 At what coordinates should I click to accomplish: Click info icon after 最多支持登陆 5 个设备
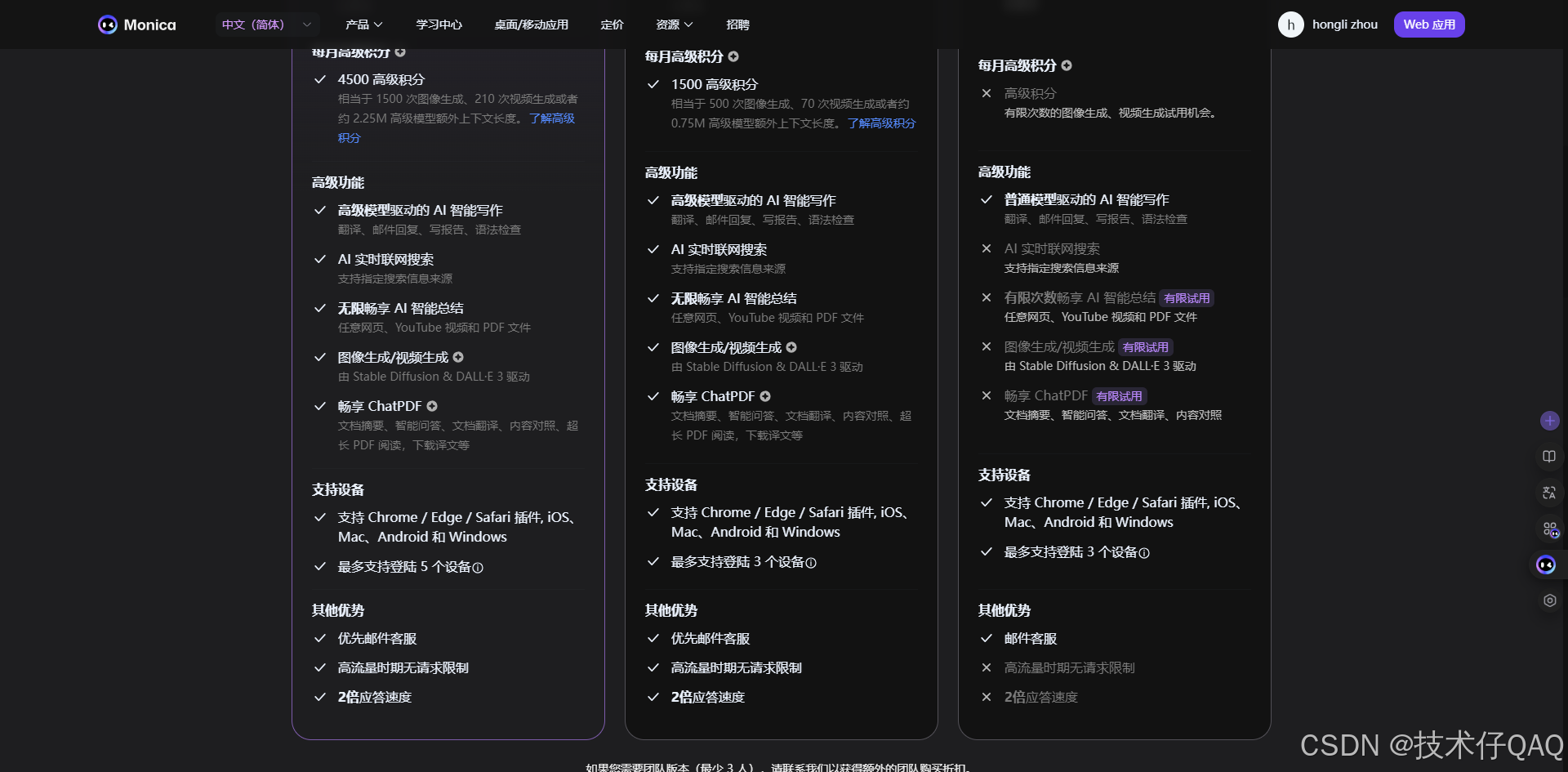(478, 568)
